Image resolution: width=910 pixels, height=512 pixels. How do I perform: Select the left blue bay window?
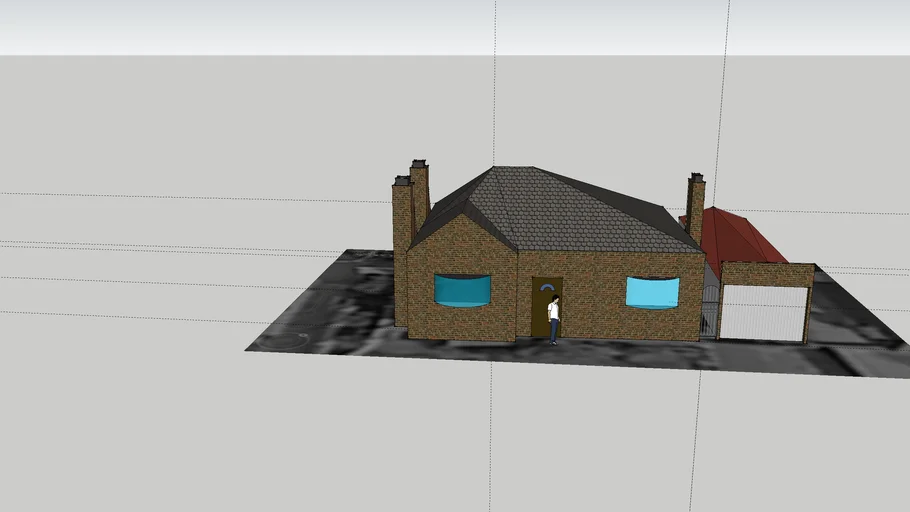coord(462,290)
